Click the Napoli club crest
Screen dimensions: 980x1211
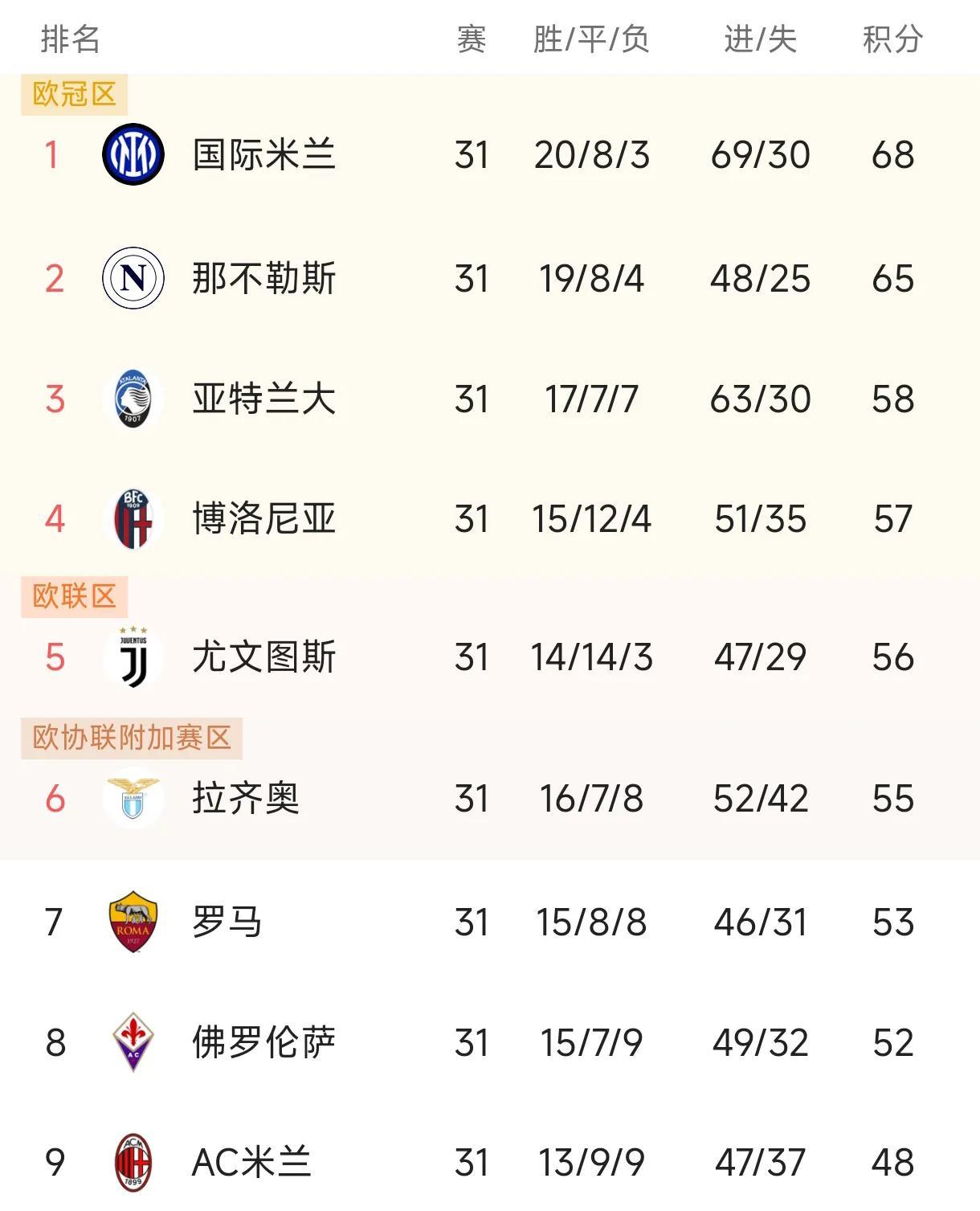(133, 278)
